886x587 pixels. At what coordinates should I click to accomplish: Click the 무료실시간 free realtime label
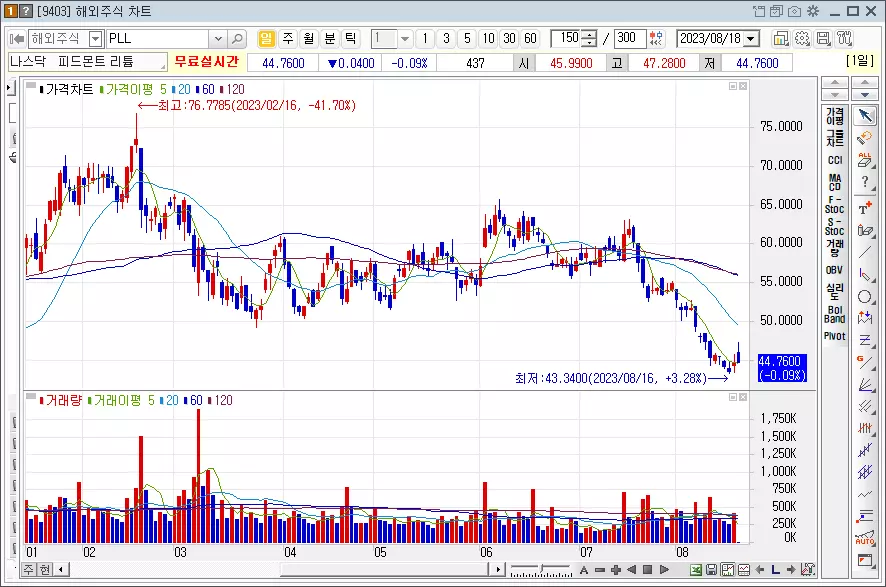[207, 62]
